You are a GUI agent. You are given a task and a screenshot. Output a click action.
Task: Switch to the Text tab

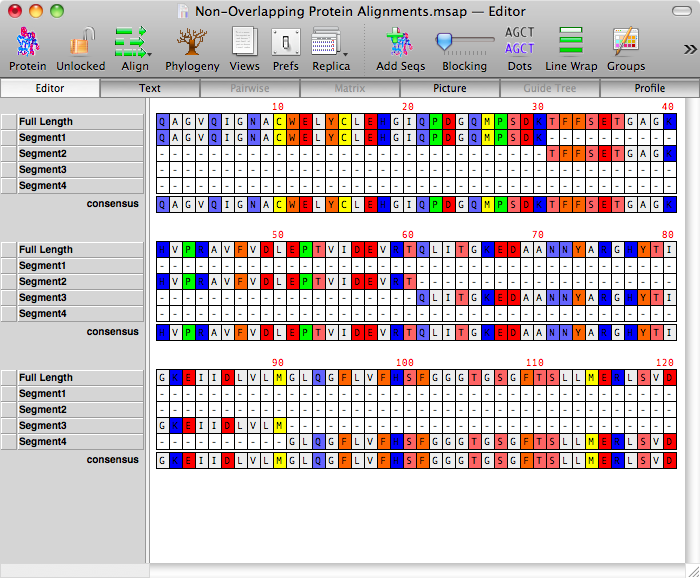150,88
